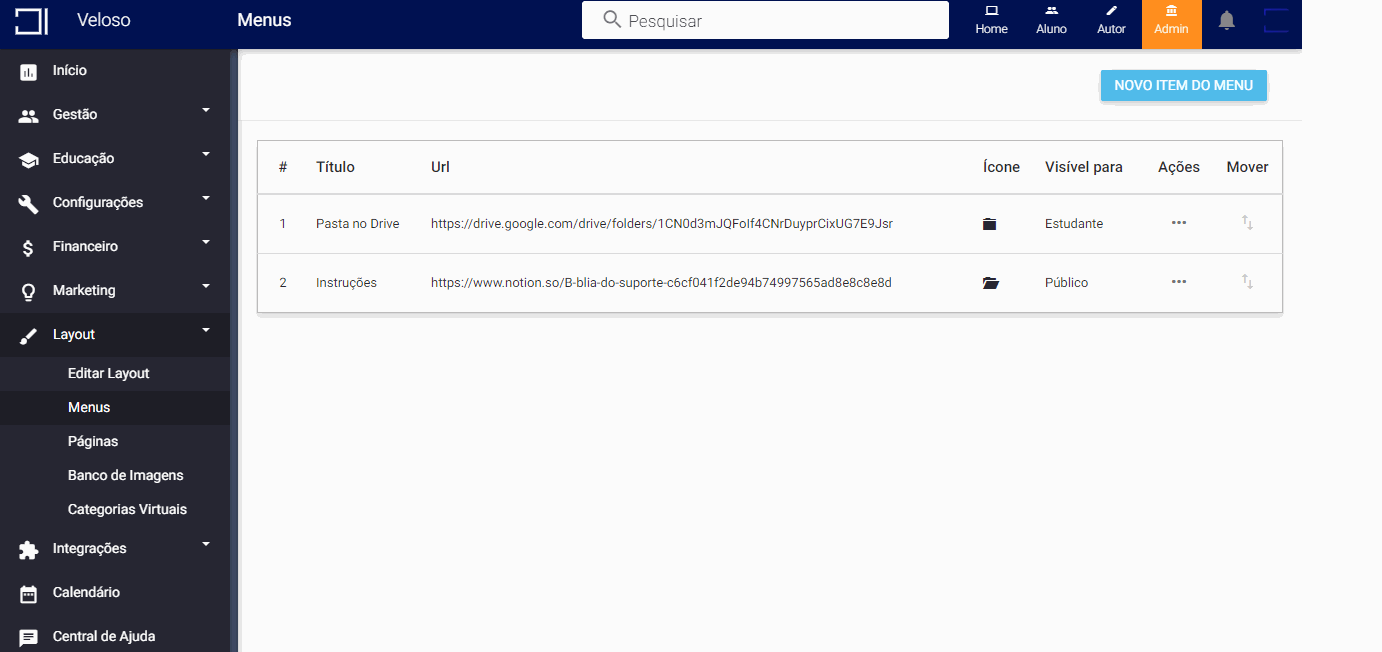Viewport: 1382px width, 652px height.
Task: Click the Pesquisar search field
Action: pos(765,20)
